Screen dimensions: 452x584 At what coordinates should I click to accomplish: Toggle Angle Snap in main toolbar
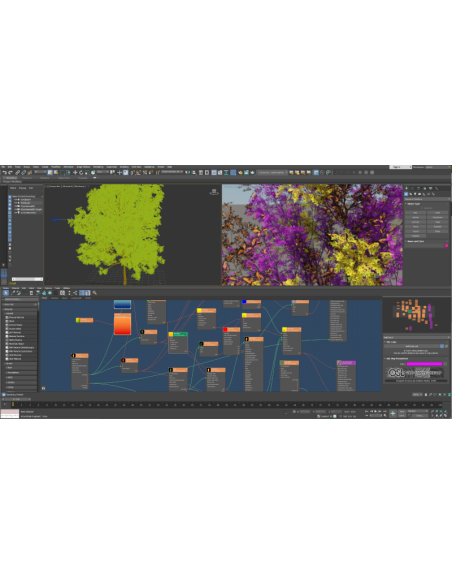(139, 172)
